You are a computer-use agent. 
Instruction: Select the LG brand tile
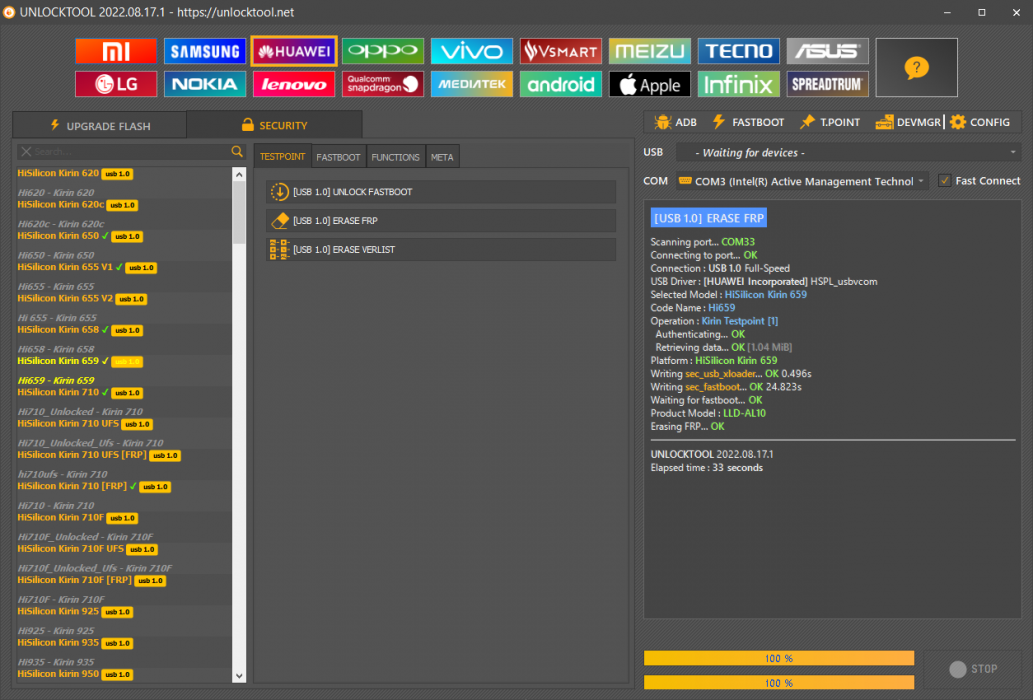116,84
